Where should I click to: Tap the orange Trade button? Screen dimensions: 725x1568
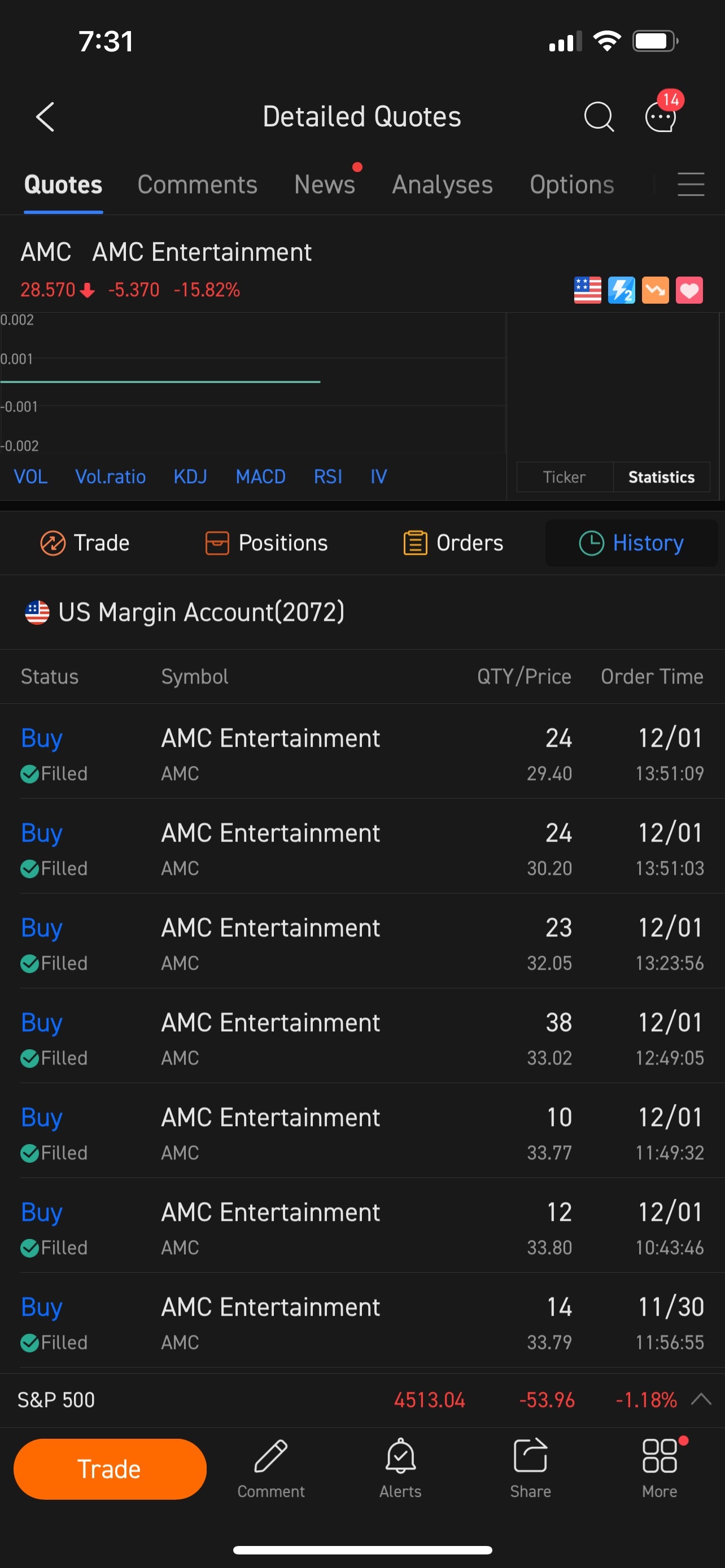(x=110, y=1469)
